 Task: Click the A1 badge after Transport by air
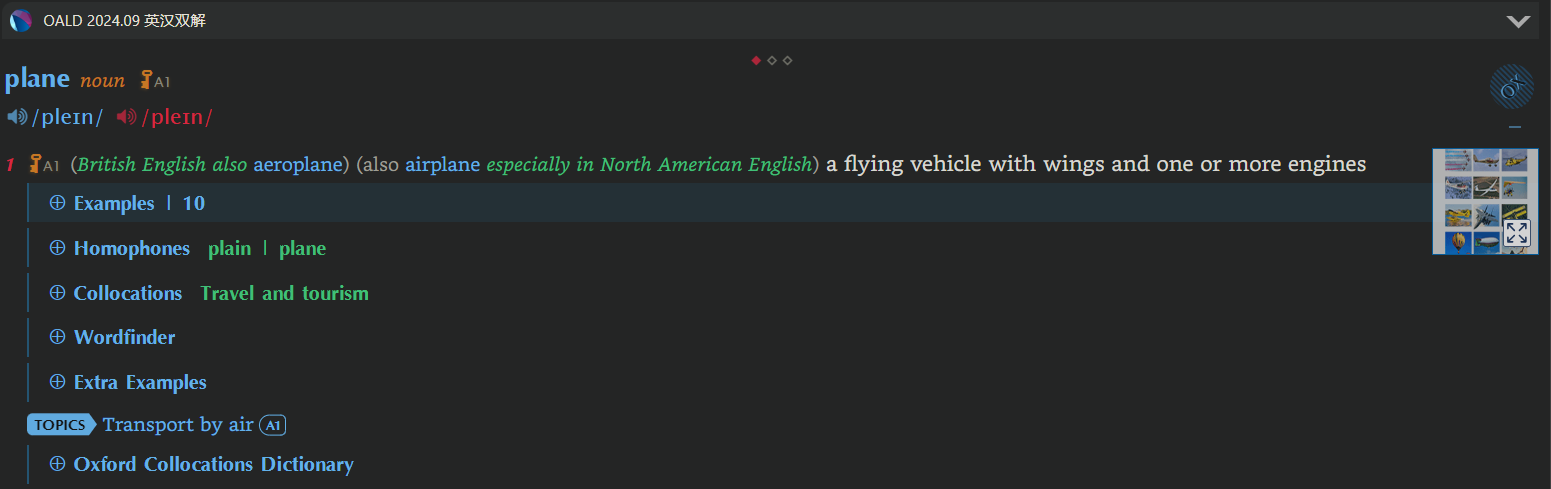[273, 425]
